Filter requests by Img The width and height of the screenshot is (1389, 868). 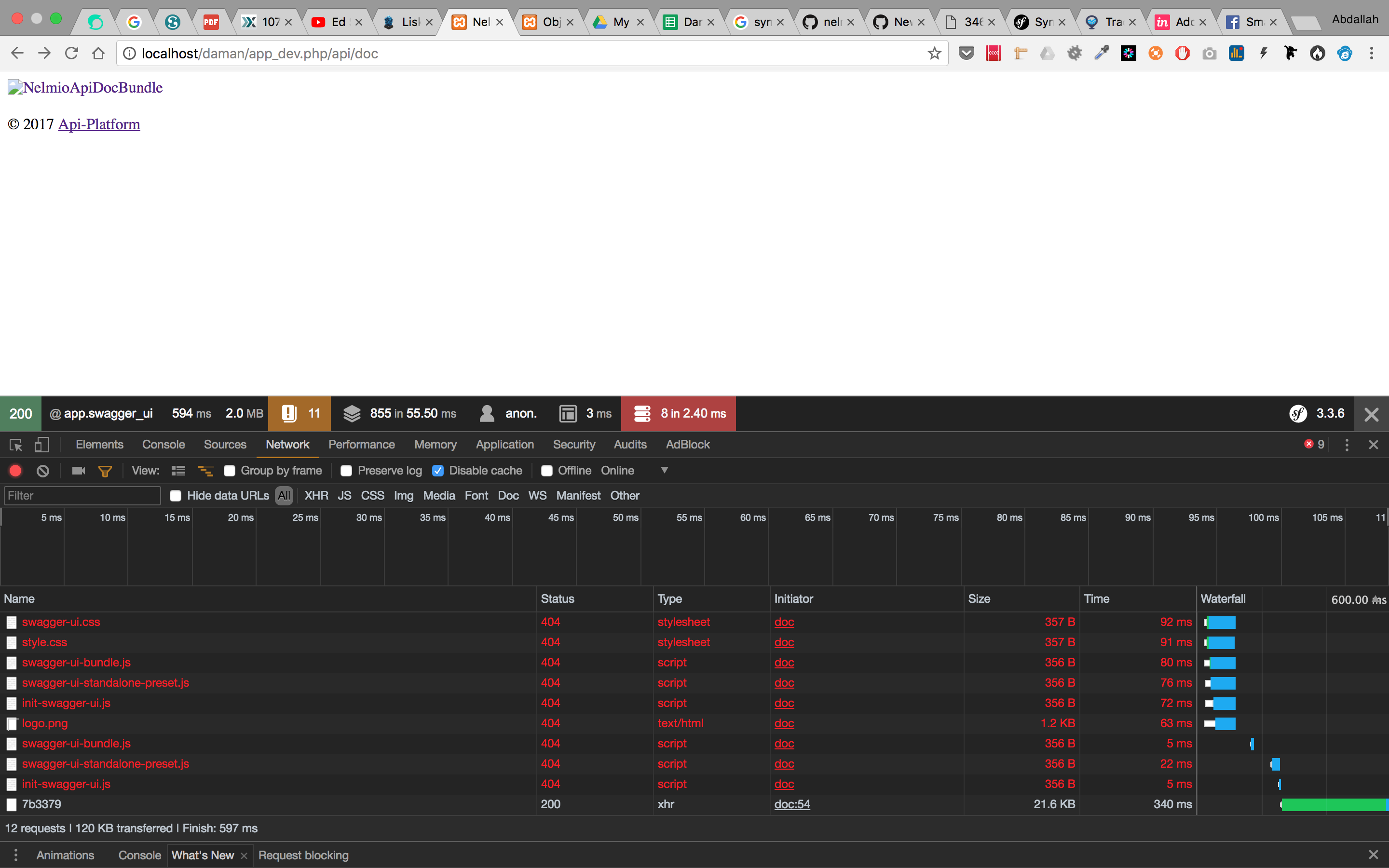(404, 495)
